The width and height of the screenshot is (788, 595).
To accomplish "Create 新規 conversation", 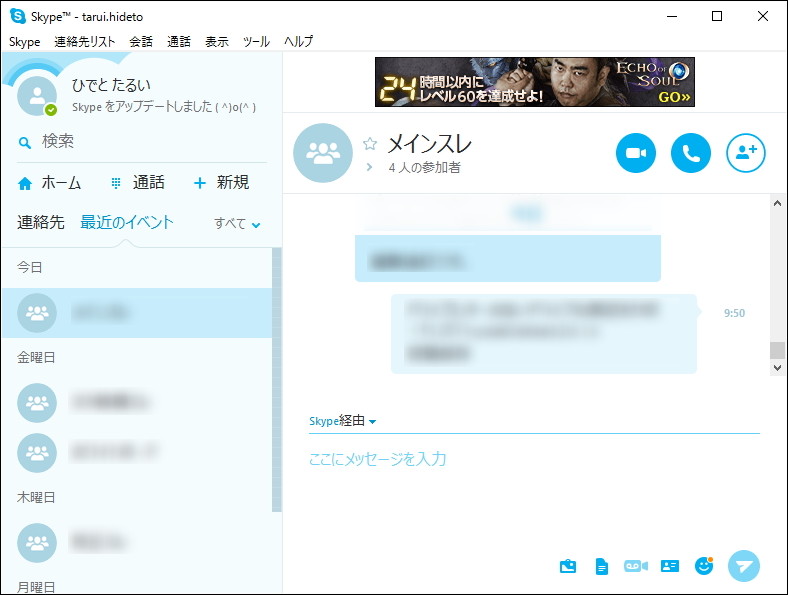I will click(222, 182).
